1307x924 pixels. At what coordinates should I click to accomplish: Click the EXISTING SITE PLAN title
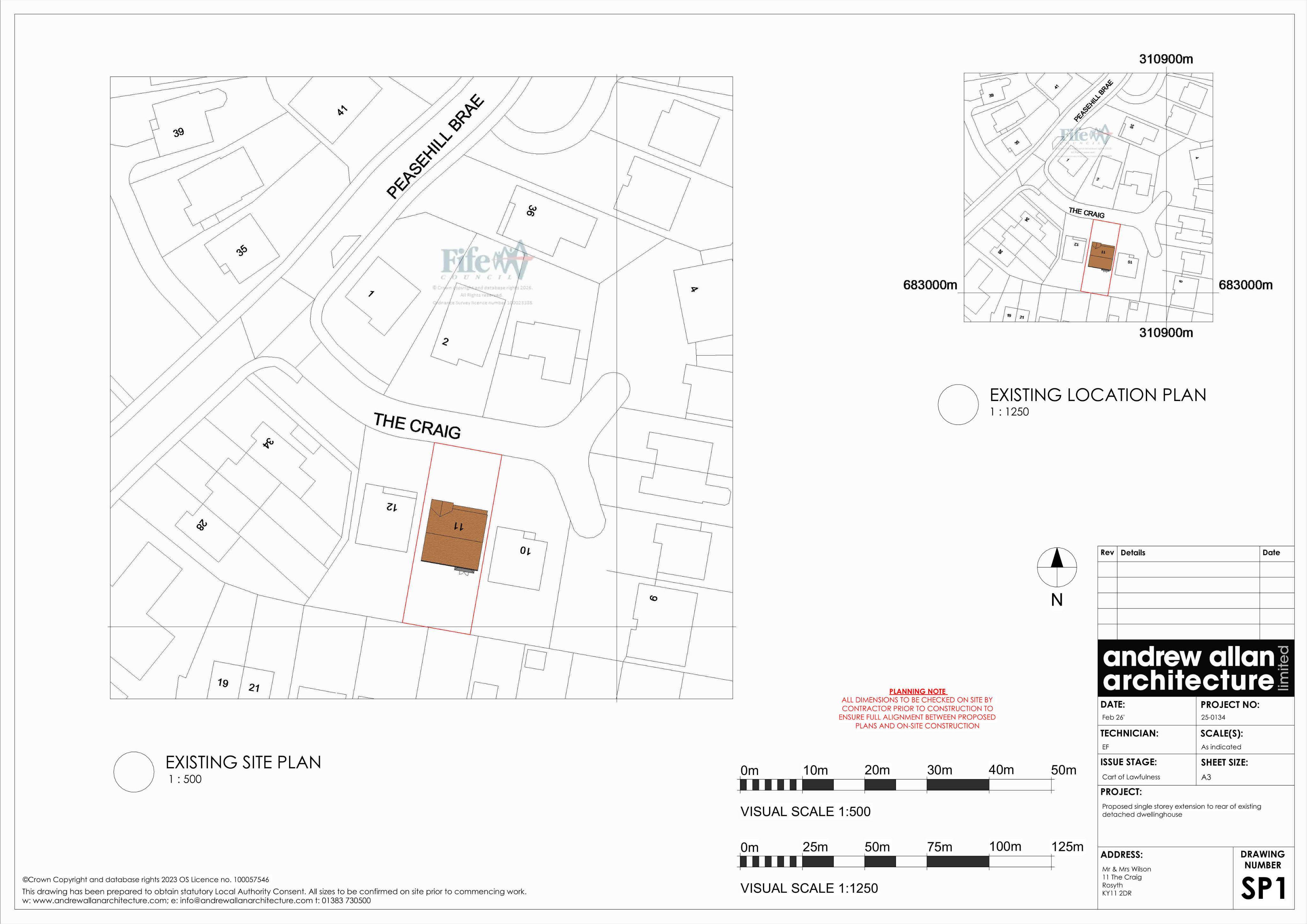(243, 762)
